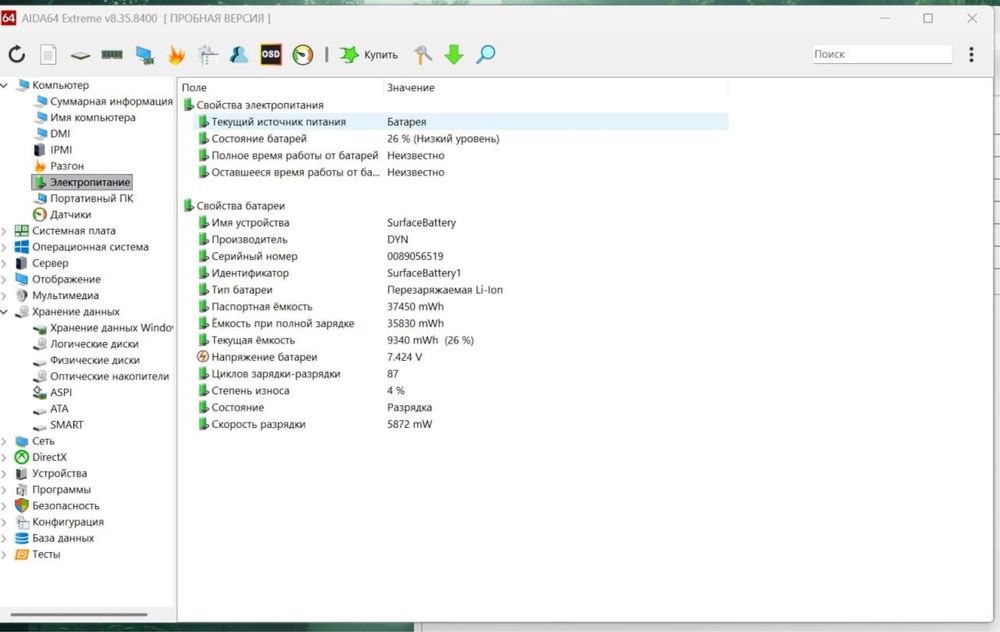The width and height of the screenshot is (1000, 632).
Task: Open the three-dot main menu
Action: [971, 55]
